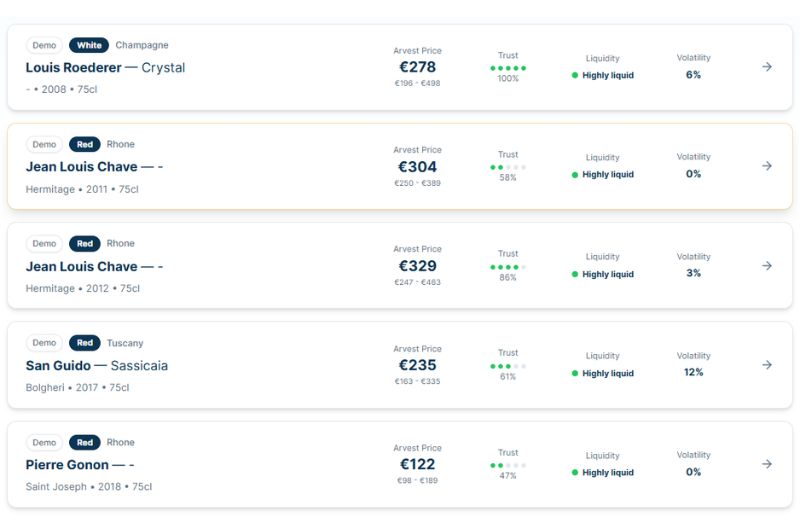Click the €329 Arvest Price value
This screenshot has width=800, height=531.
[417, 266]
